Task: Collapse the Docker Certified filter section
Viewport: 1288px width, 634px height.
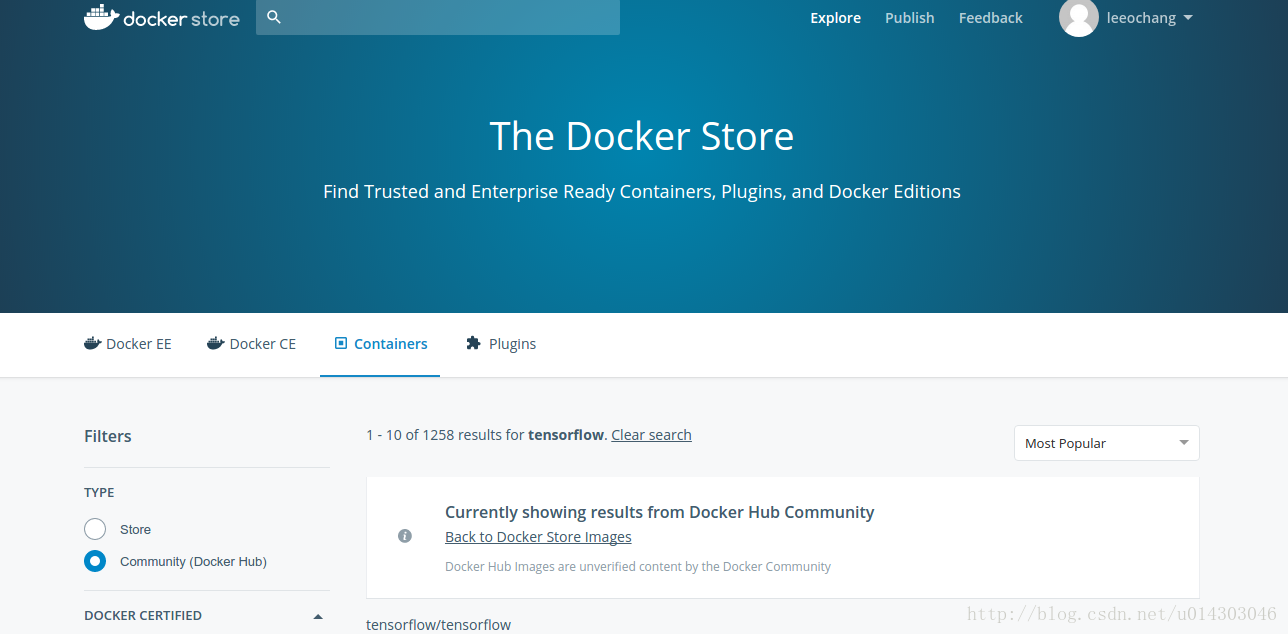Action: coord(318,616)
